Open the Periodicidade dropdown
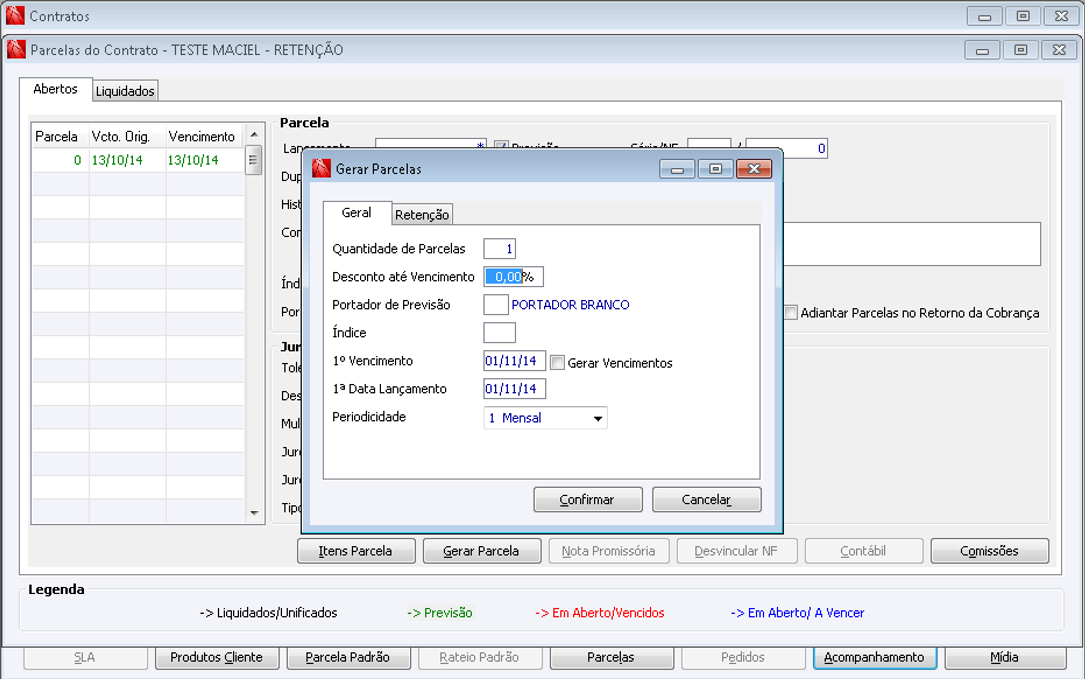 (598, 418)
